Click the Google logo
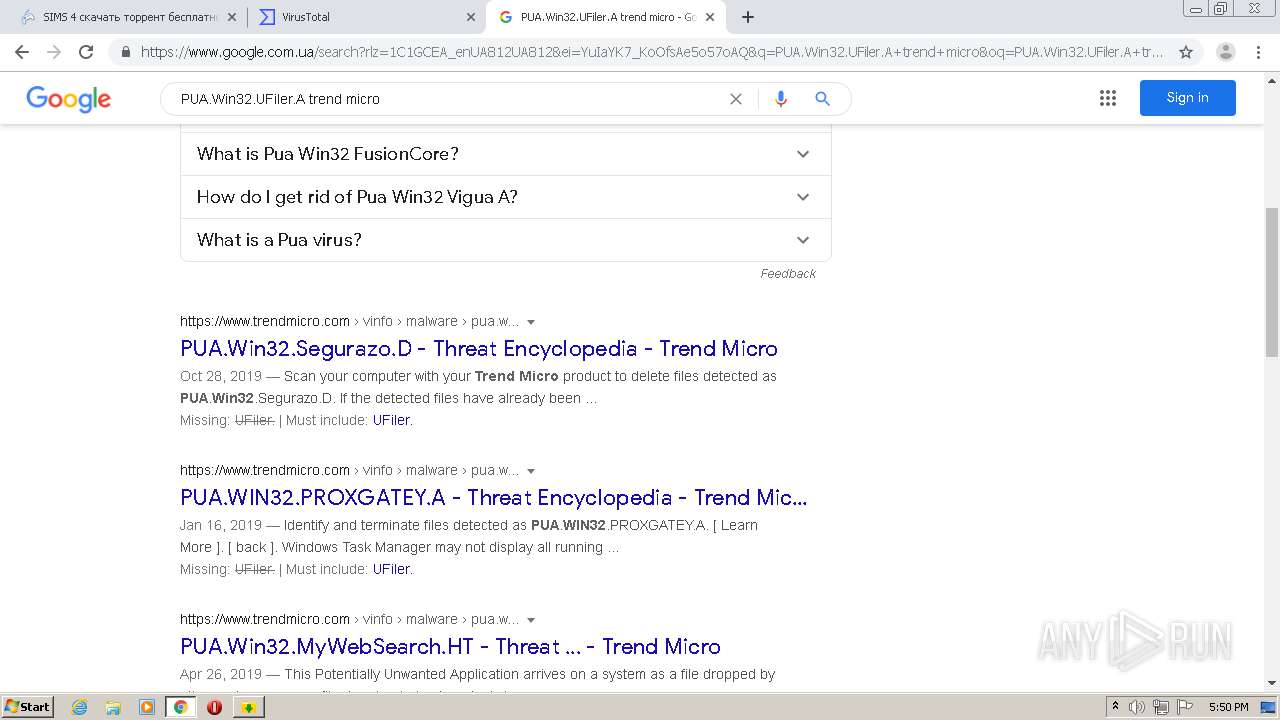The image size is (1280, 720). pos(69,99)
